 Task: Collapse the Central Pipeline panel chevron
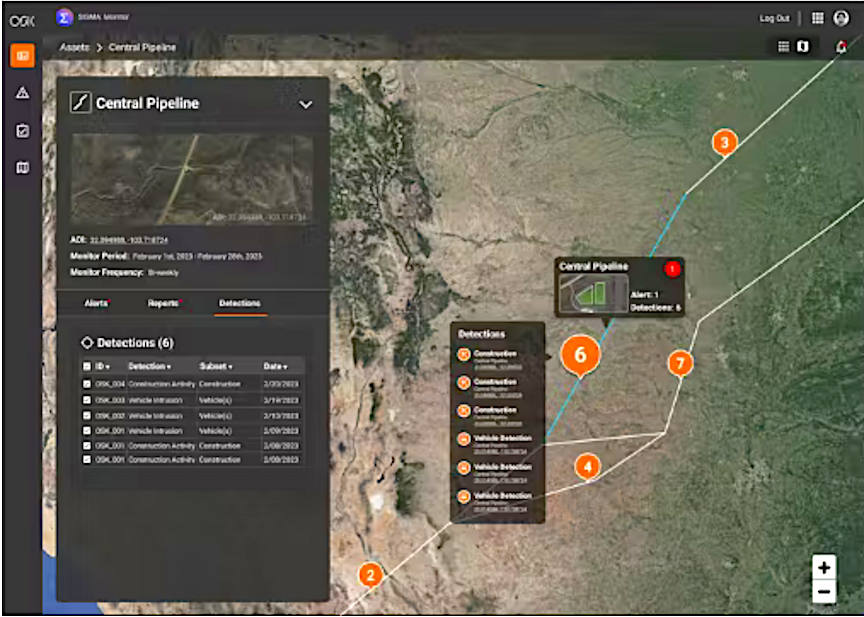[x=306, y=105]
